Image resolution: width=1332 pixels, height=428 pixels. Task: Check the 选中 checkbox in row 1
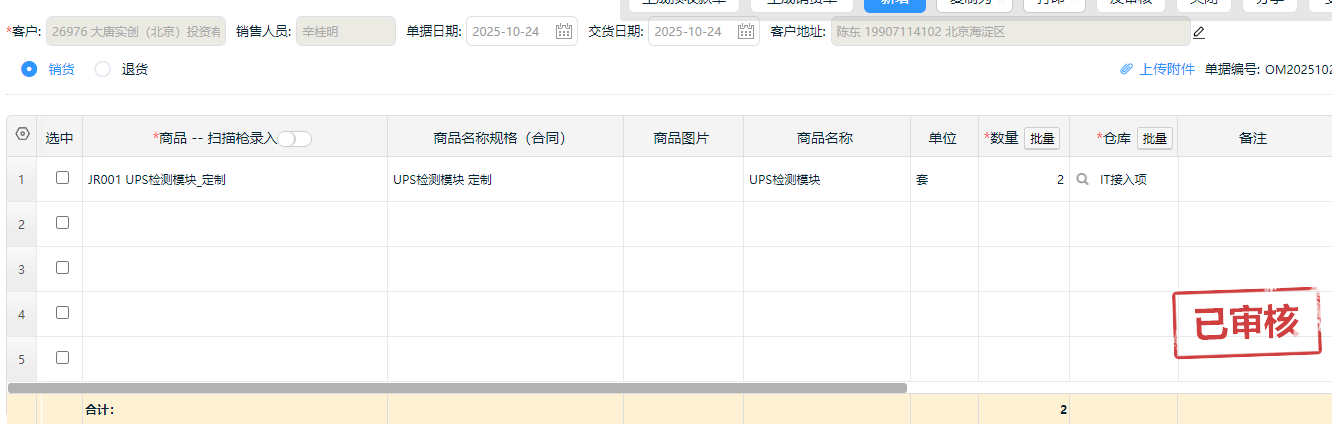click(62, 178)
